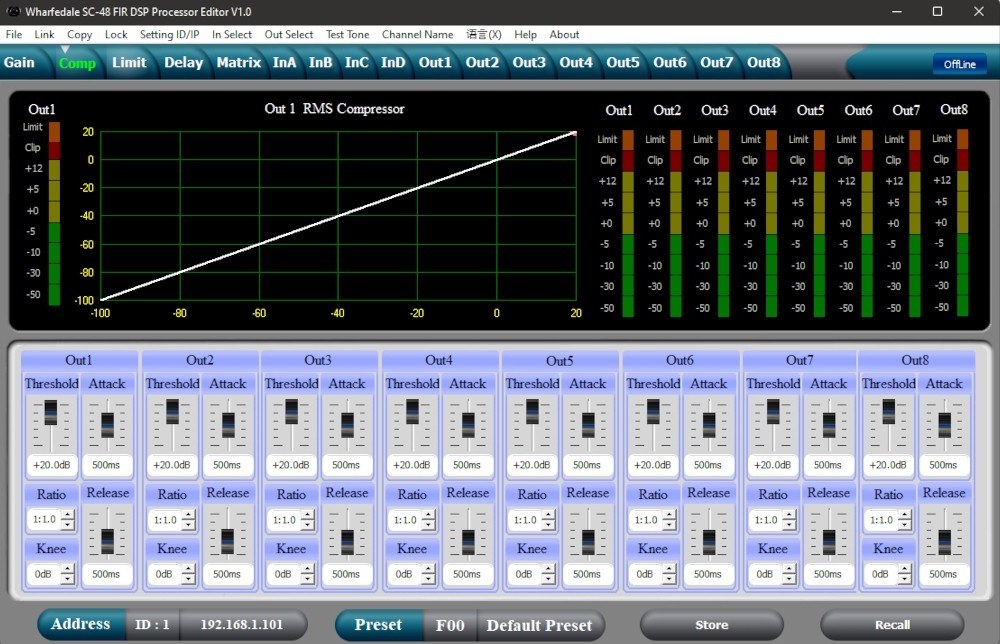1000x644 pixels.
Task: Go to the Delay tab
Action: 184,62
